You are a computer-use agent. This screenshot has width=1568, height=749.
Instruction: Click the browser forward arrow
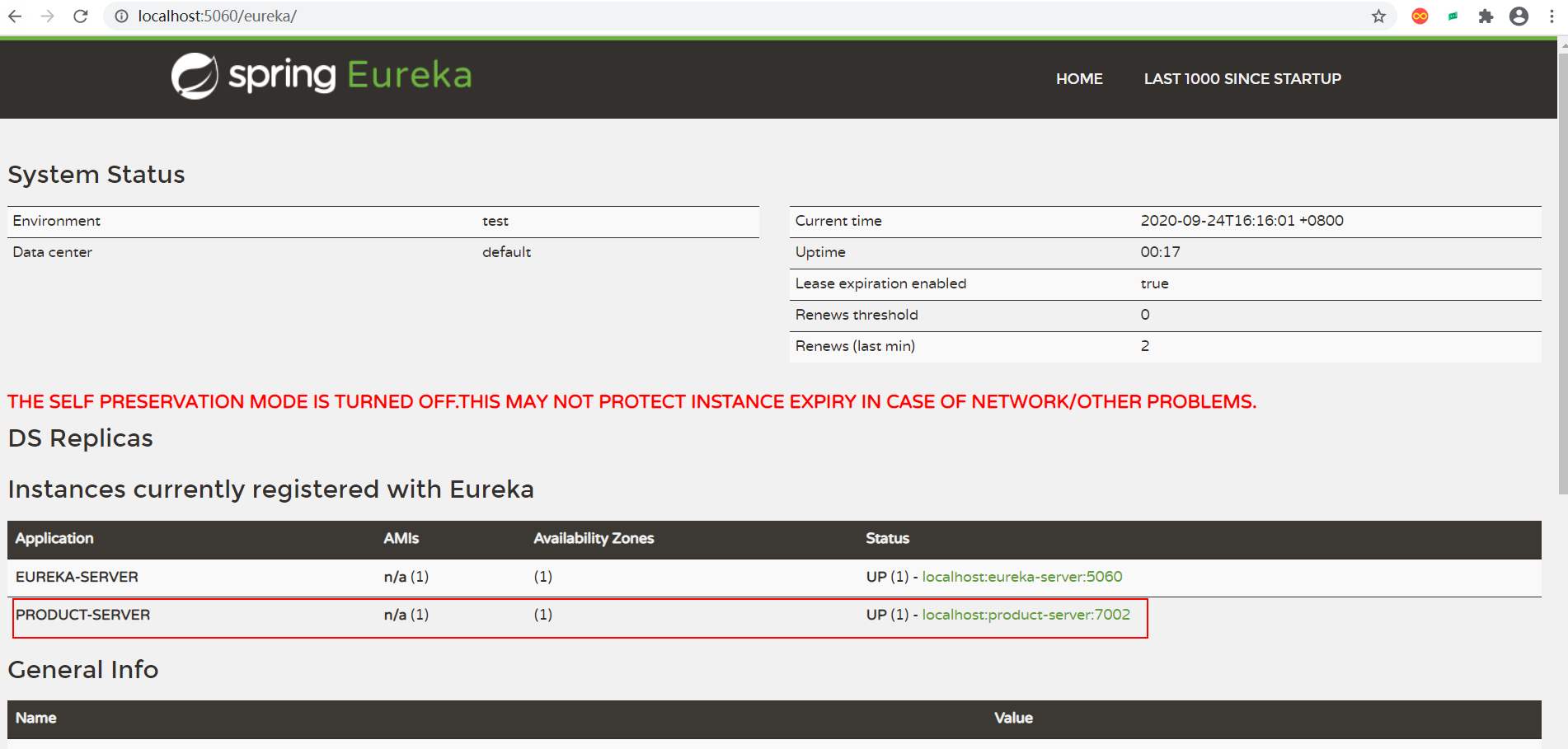(x=48, y=16)
